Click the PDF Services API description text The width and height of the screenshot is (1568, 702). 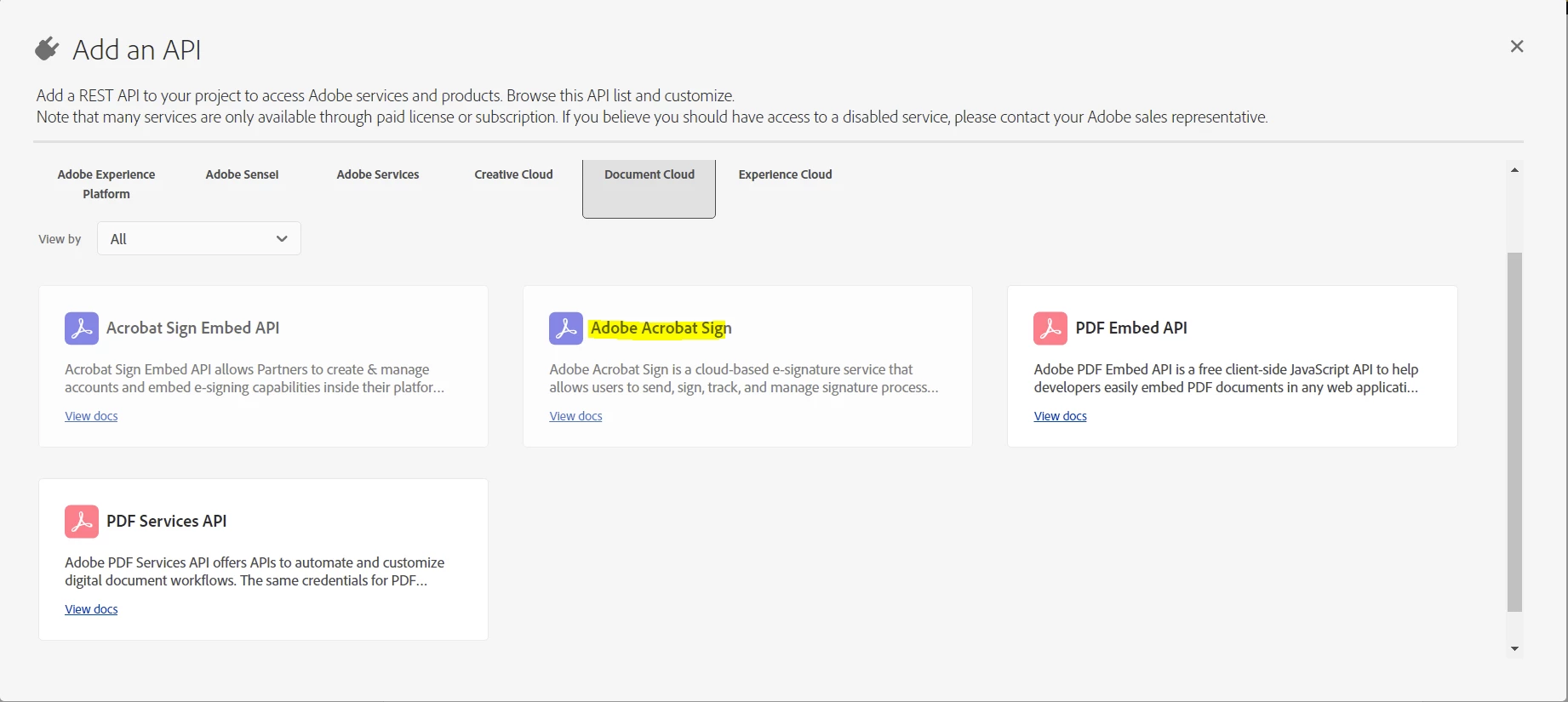coord(255,572)
